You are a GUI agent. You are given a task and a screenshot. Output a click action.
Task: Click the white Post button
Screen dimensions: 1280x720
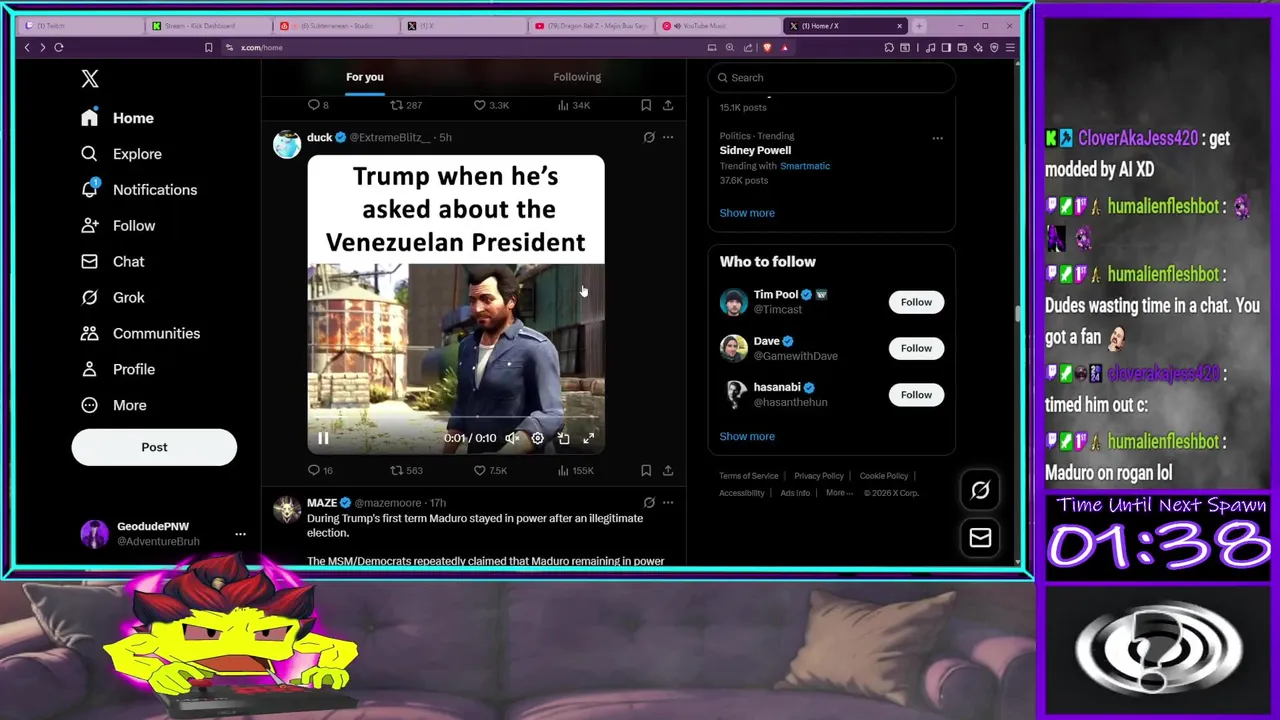click(154, 447)
